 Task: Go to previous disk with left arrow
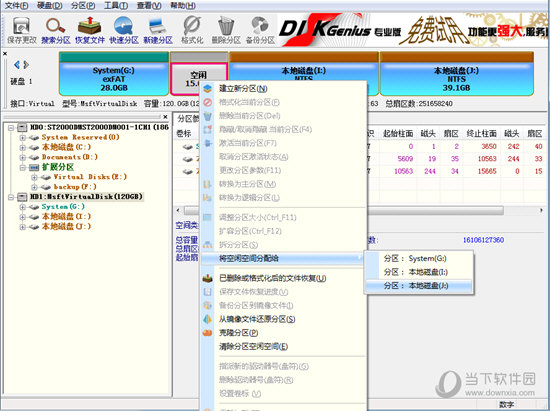pyautogui.click(x=16, y=65)
